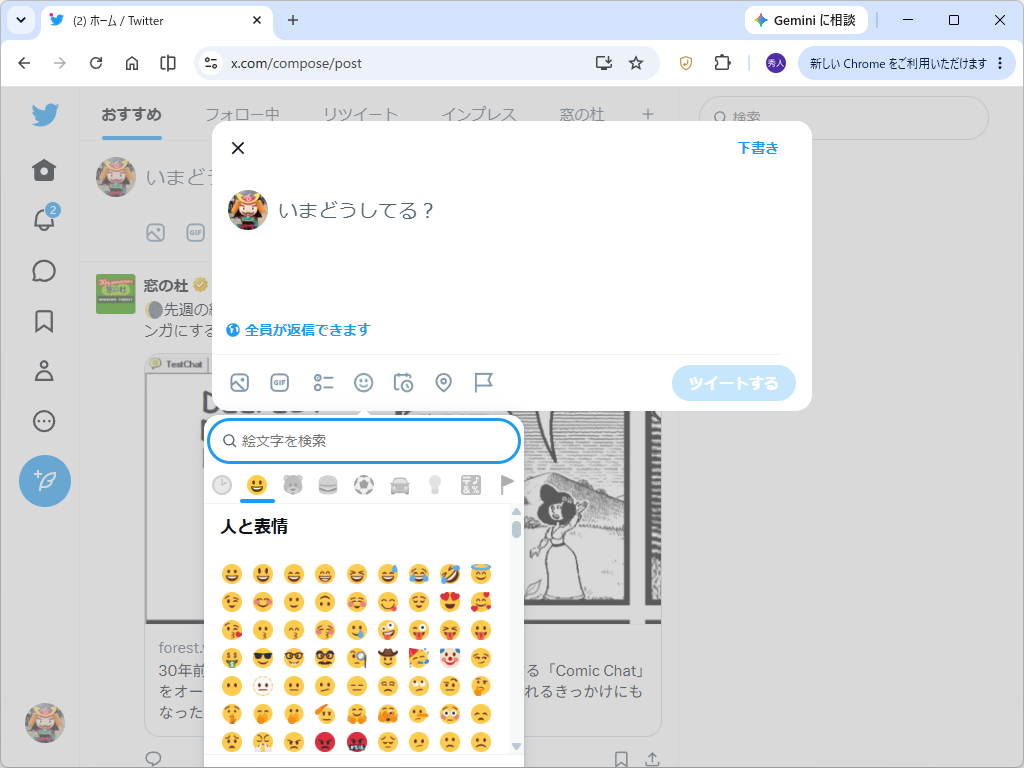Screen dimensions: 1024x768
Task: Insert the thinking face emoji
Action: pyautogui.click(x=481, y=686)
